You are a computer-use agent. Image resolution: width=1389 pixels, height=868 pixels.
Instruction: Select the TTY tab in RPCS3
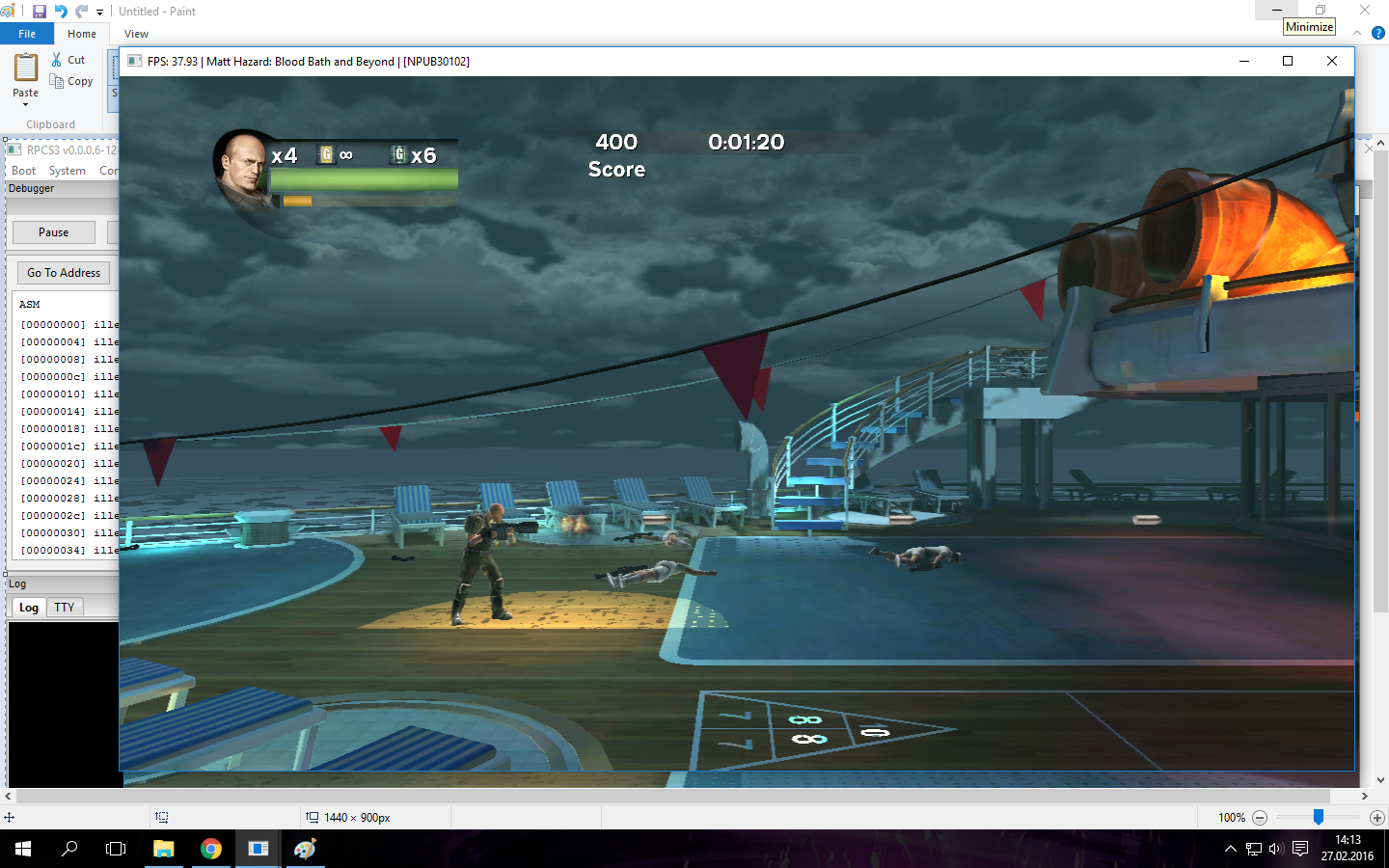[x=65, y=608]
